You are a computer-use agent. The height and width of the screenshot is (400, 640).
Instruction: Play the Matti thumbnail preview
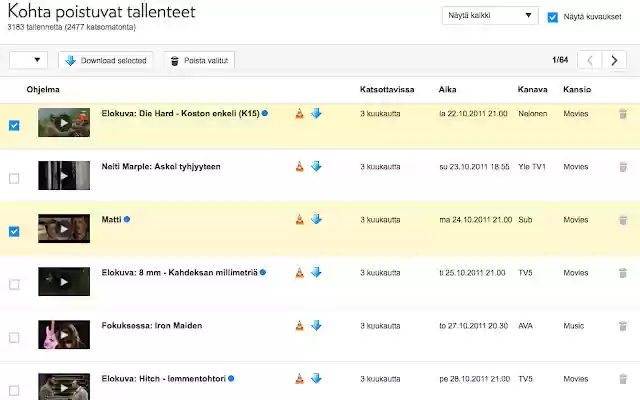tap(64, 229)
